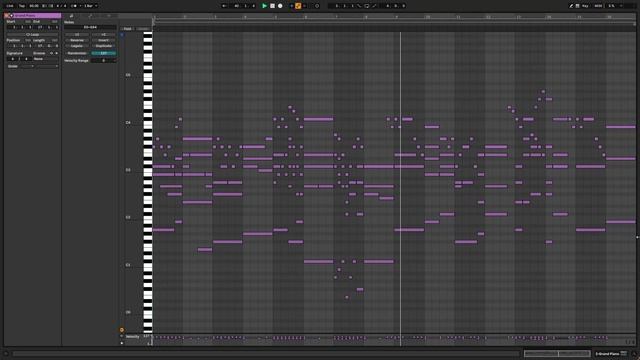Viewport: 640px width, 360px height.
Task: Click bar 5 on the timeline ruler
Action: pos(276,17)
